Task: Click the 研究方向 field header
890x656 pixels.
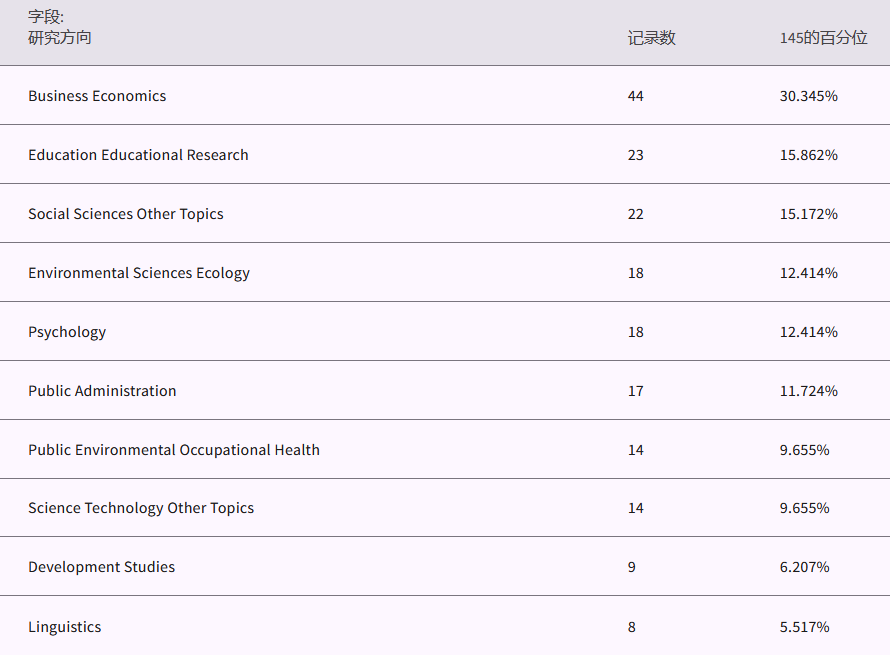Action: pyautogui.click(x=59, y=38)
